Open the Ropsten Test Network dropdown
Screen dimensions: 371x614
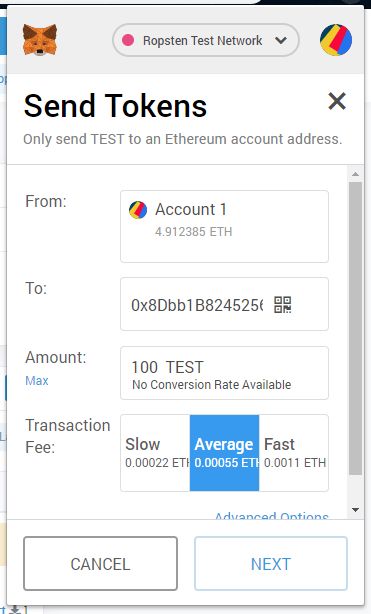[x=206, y=40]
